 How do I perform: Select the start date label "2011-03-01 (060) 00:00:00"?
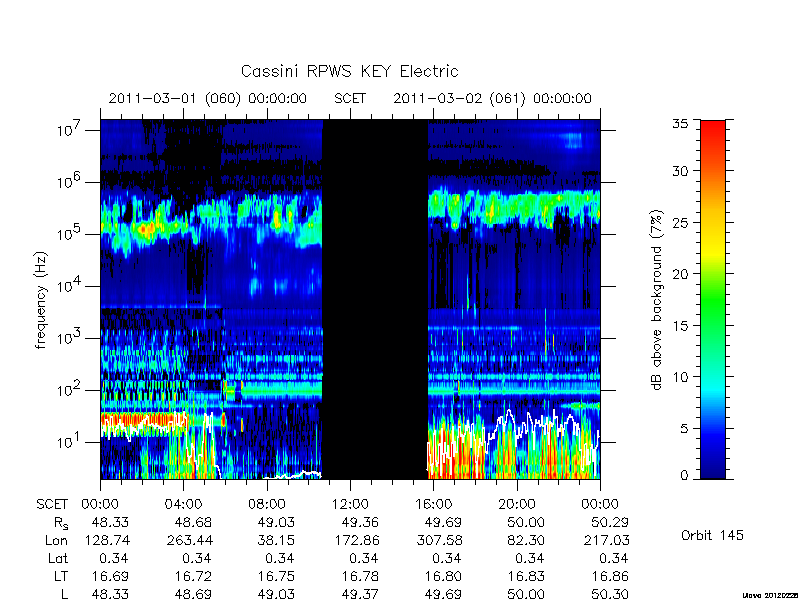coord(208,98)
